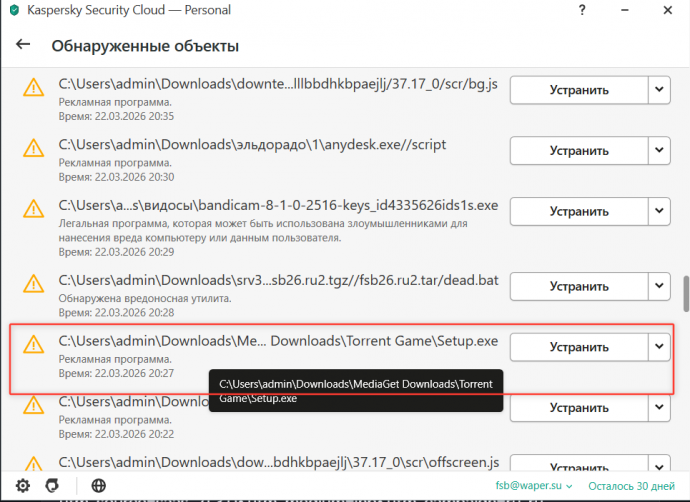Go back using the arrow icon
The height and width of the screenshot is (502, 690).
[x=23, y=46]
